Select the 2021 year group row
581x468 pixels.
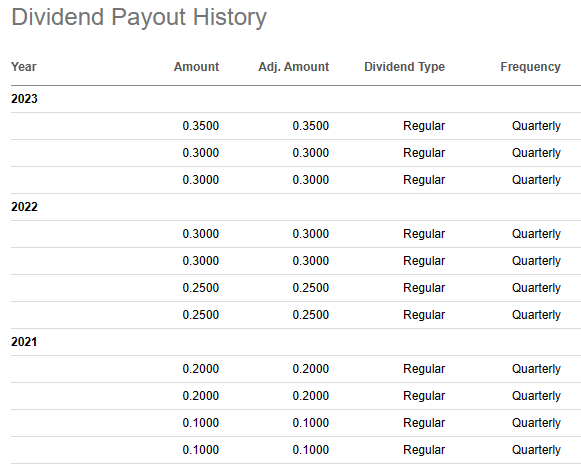pyautogui.click(x=296, y=342)
